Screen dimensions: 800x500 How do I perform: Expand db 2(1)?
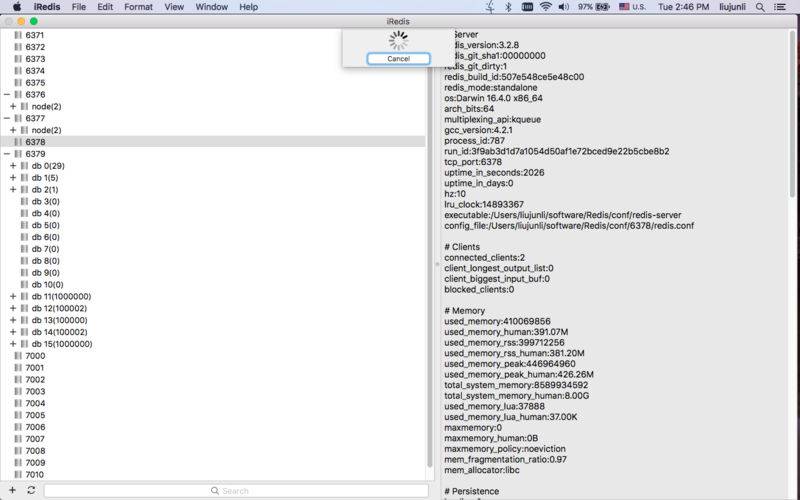(13, 189)
